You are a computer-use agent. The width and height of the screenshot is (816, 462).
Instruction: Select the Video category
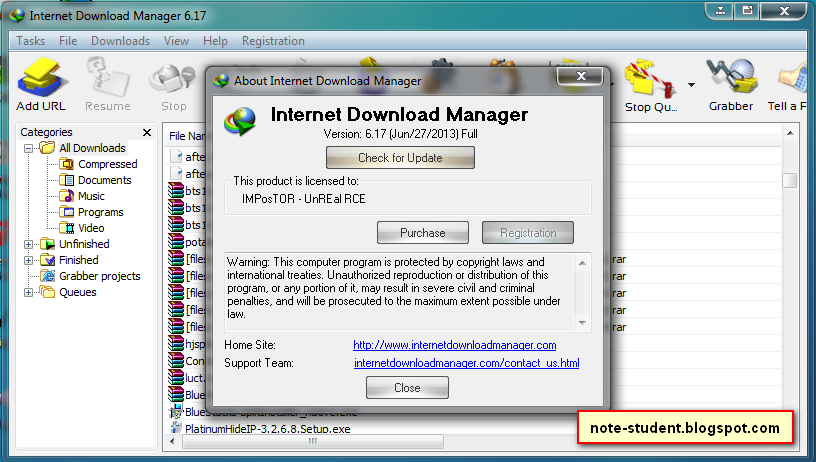(91, 228)
